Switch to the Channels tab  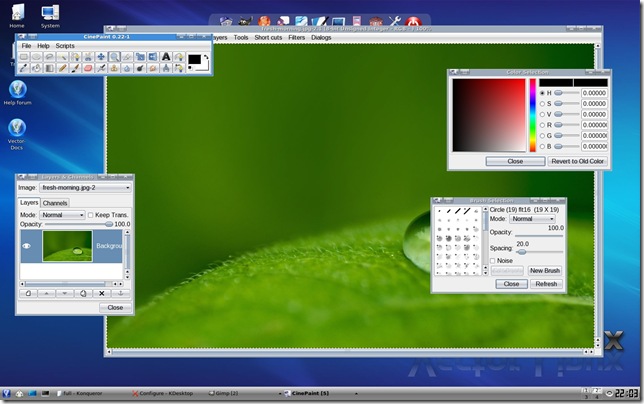(55, 203)
